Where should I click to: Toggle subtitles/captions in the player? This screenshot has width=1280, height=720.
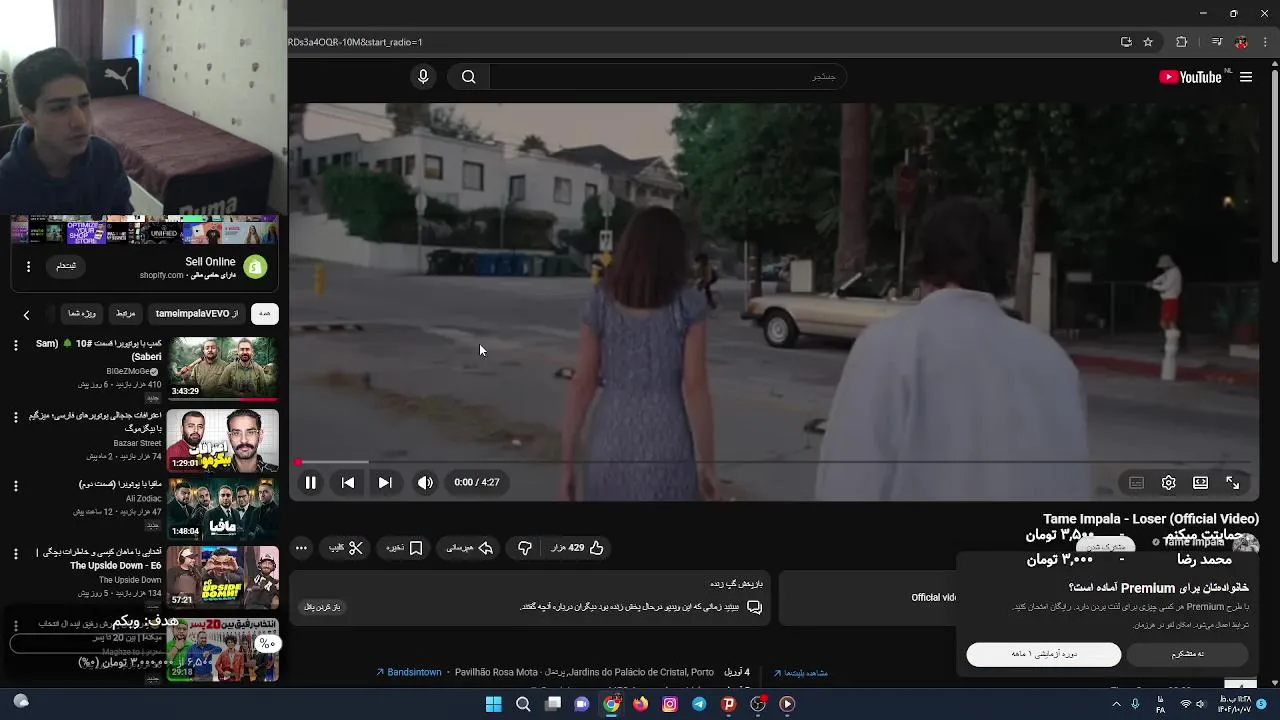point(1136,482)
